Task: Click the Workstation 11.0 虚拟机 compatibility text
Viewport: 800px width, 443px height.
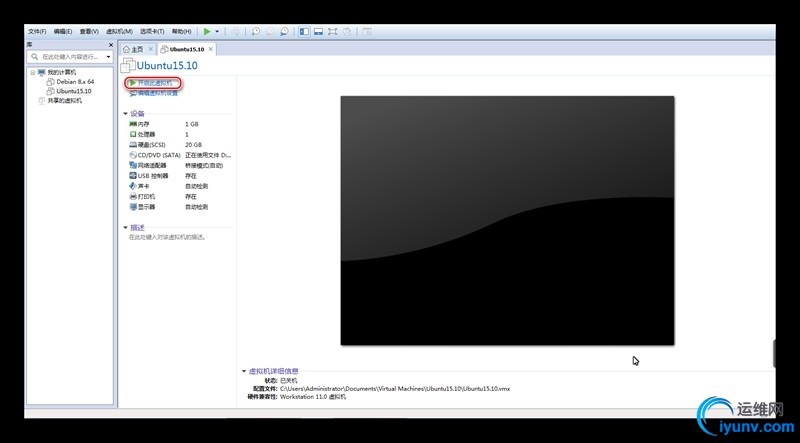Action: (313, 397)
